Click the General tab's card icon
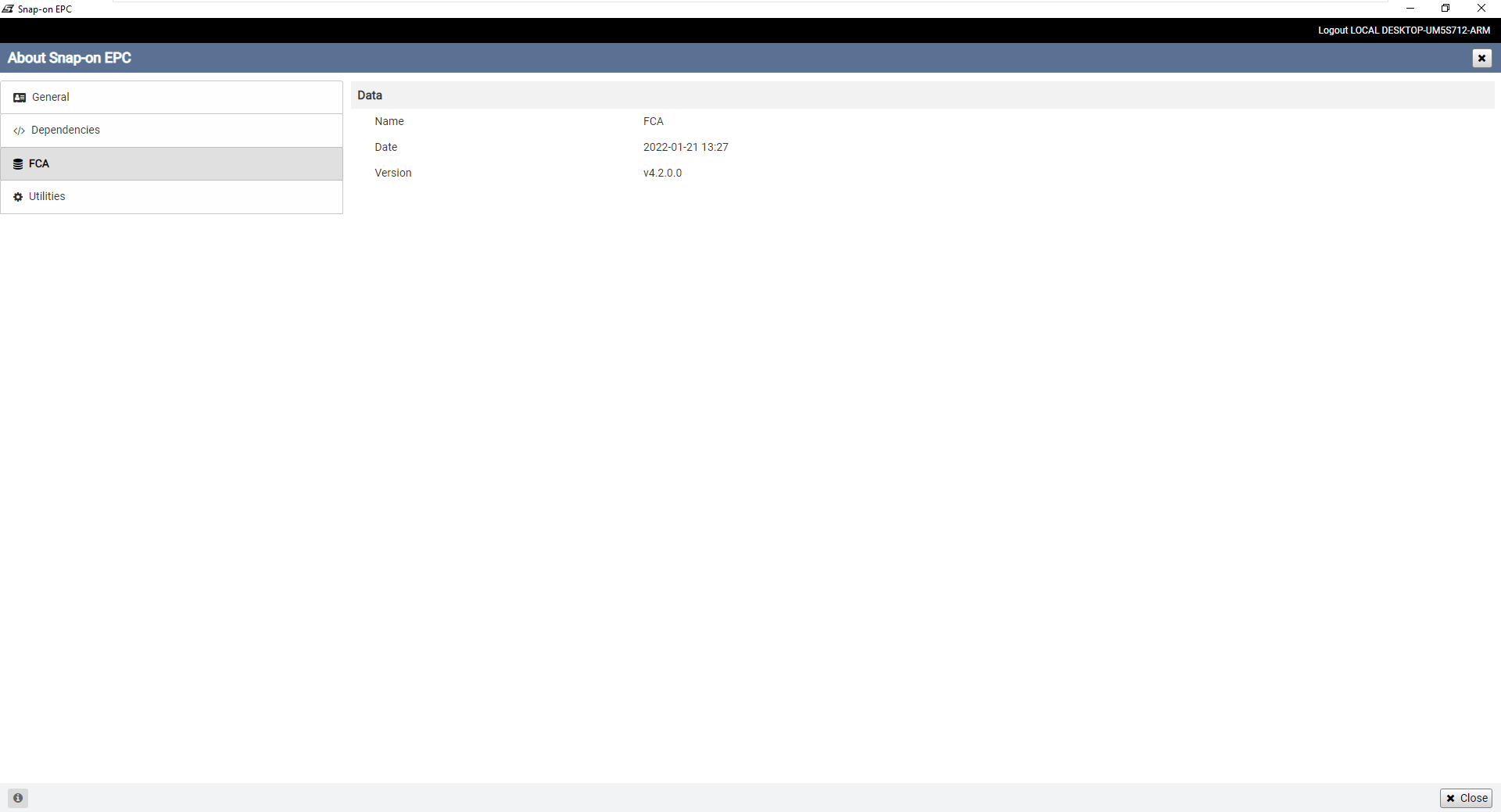Viewport: 1501px width, 812px height. (20, 98)
